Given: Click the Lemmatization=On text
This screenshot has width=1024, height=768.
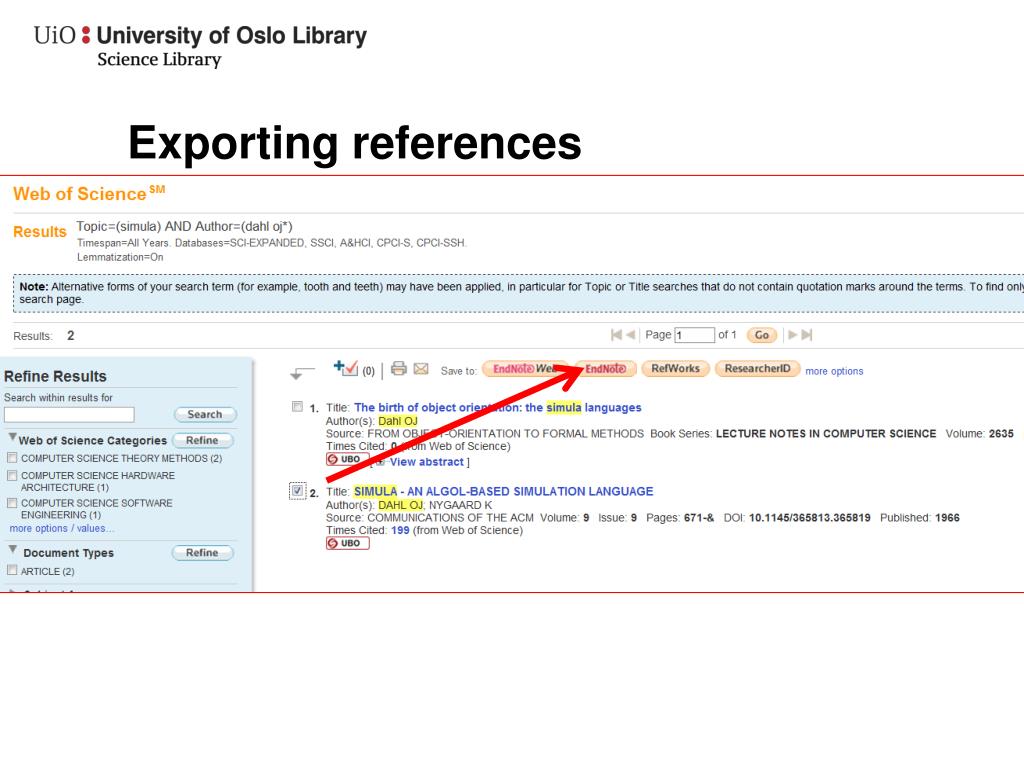Looking at the screenshot, I should point(120,257).
